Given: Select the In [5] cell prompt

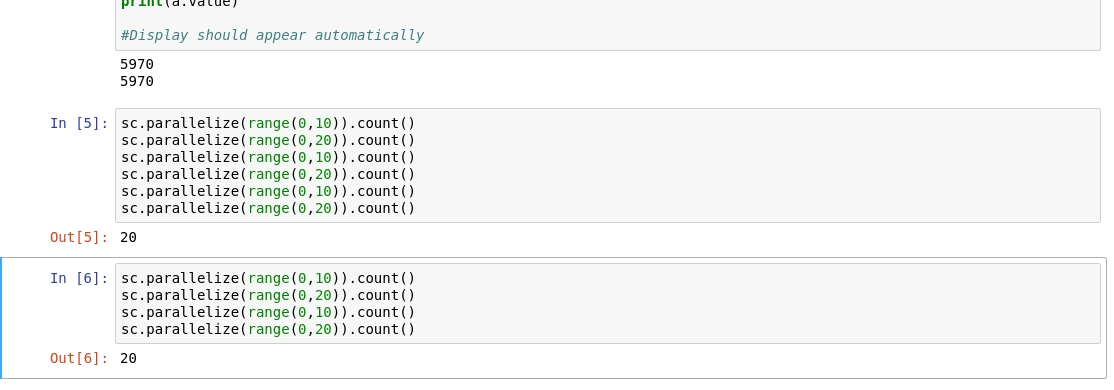Looking at the screenshot, I should tap(79, 124).
